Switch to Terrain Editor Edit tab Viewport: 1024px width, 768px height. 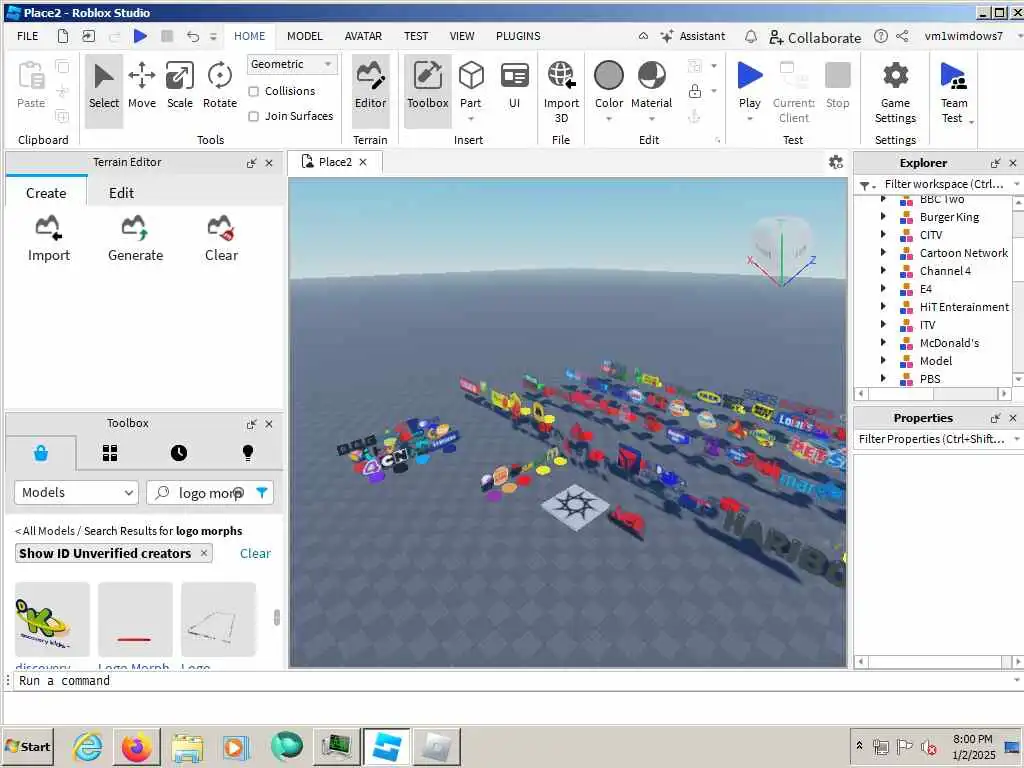(x=121, y=193)
